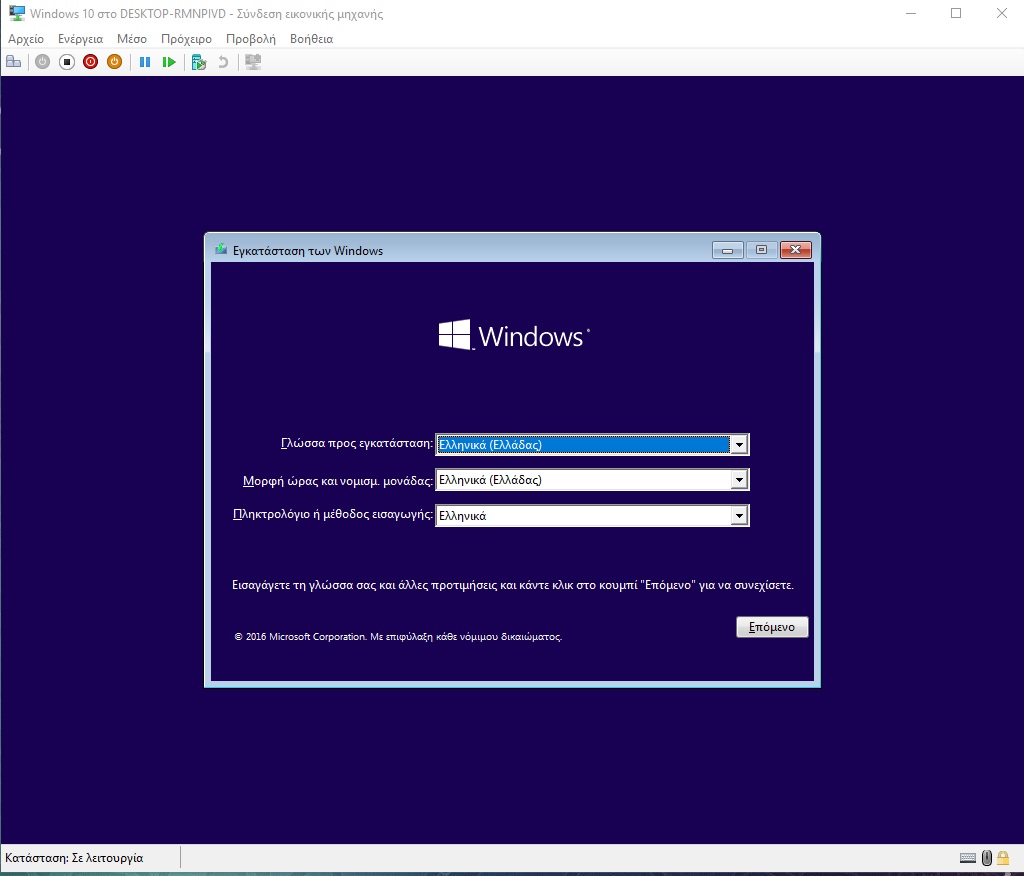Image resolution: width=1024 pixels, height=876 pixels.
Task: Open the Βοήθεια menu
Action: point(312,39)
